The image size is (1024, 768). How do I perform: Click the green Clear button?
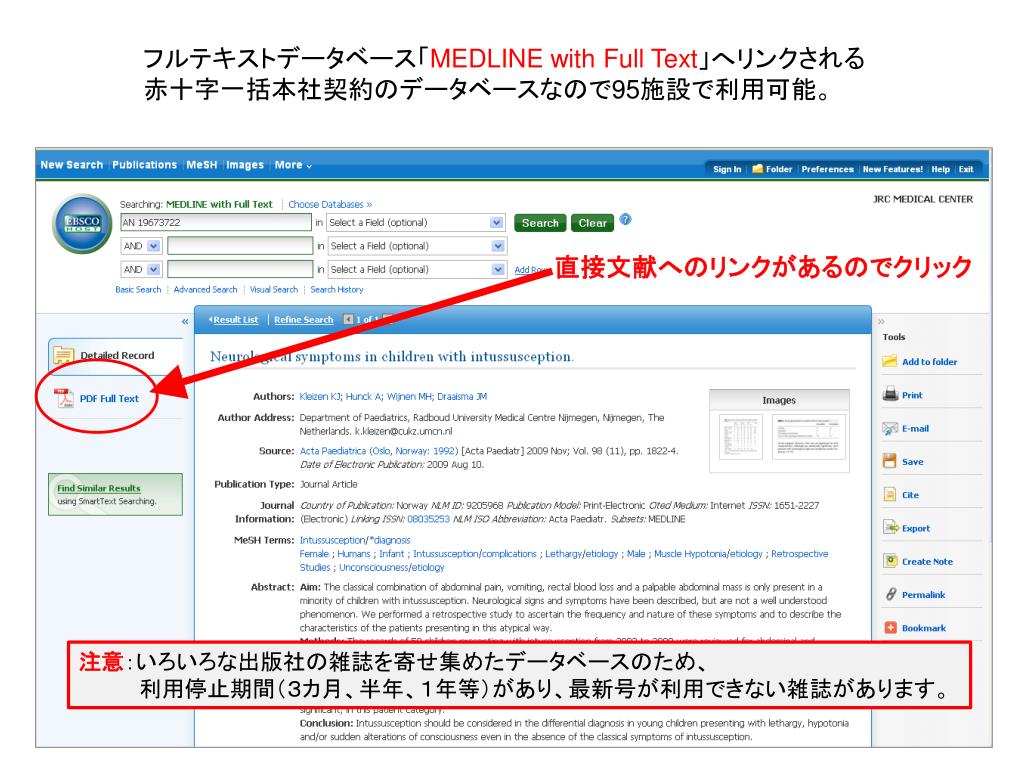pos(592,223)
